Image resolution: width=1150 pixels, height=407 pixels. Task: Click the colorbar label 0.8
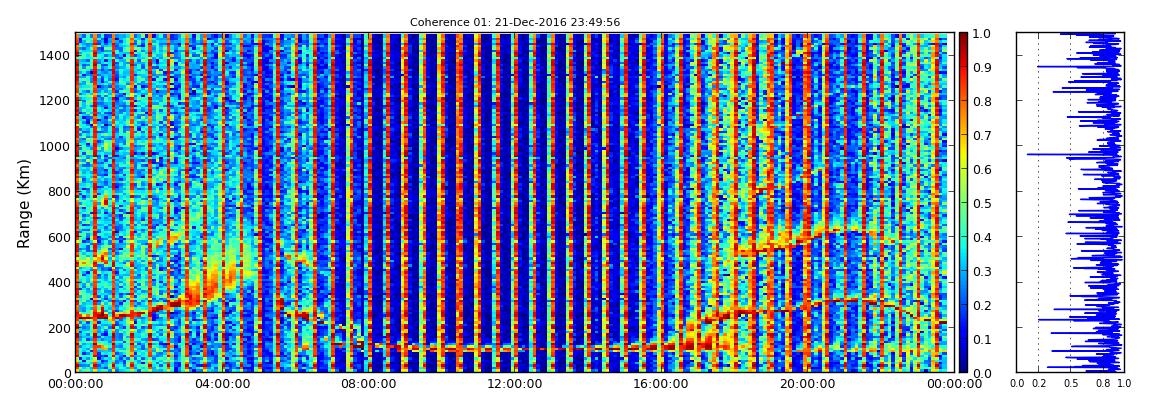click(984, 101)
